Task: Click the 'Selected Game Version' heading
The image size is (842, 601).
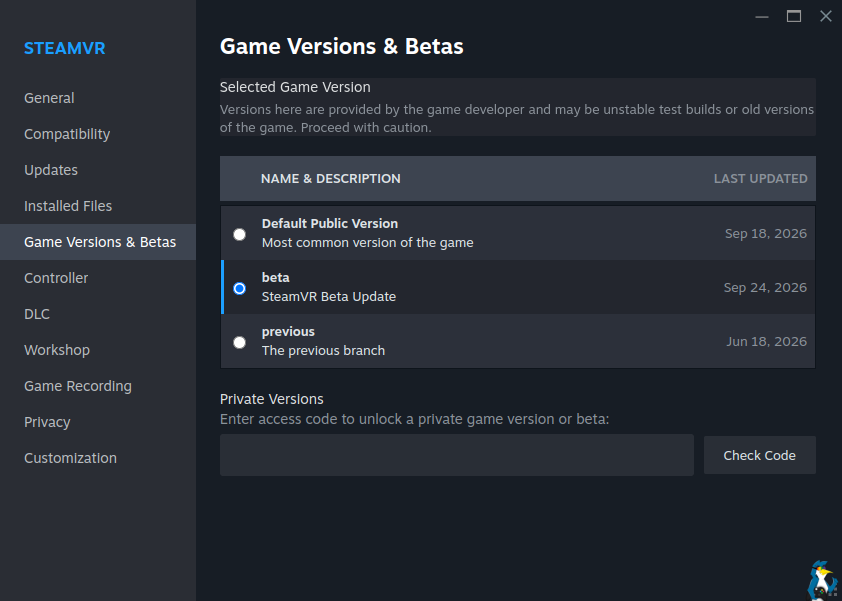Action: [x=295, y=88]
